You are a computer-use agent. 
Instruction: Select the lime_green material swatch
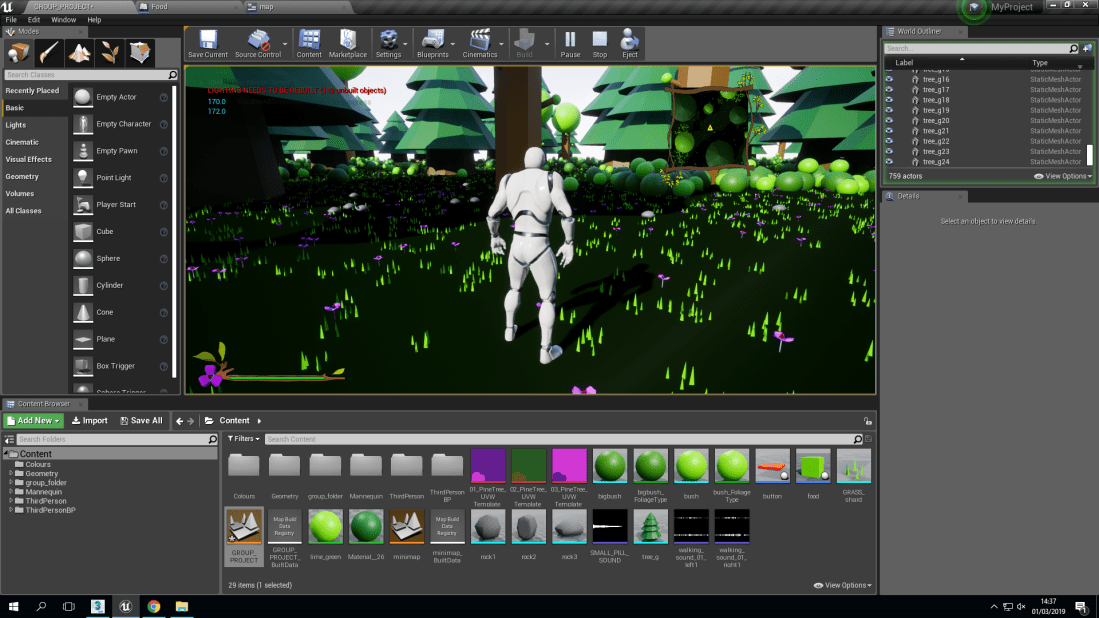[325, 526]
